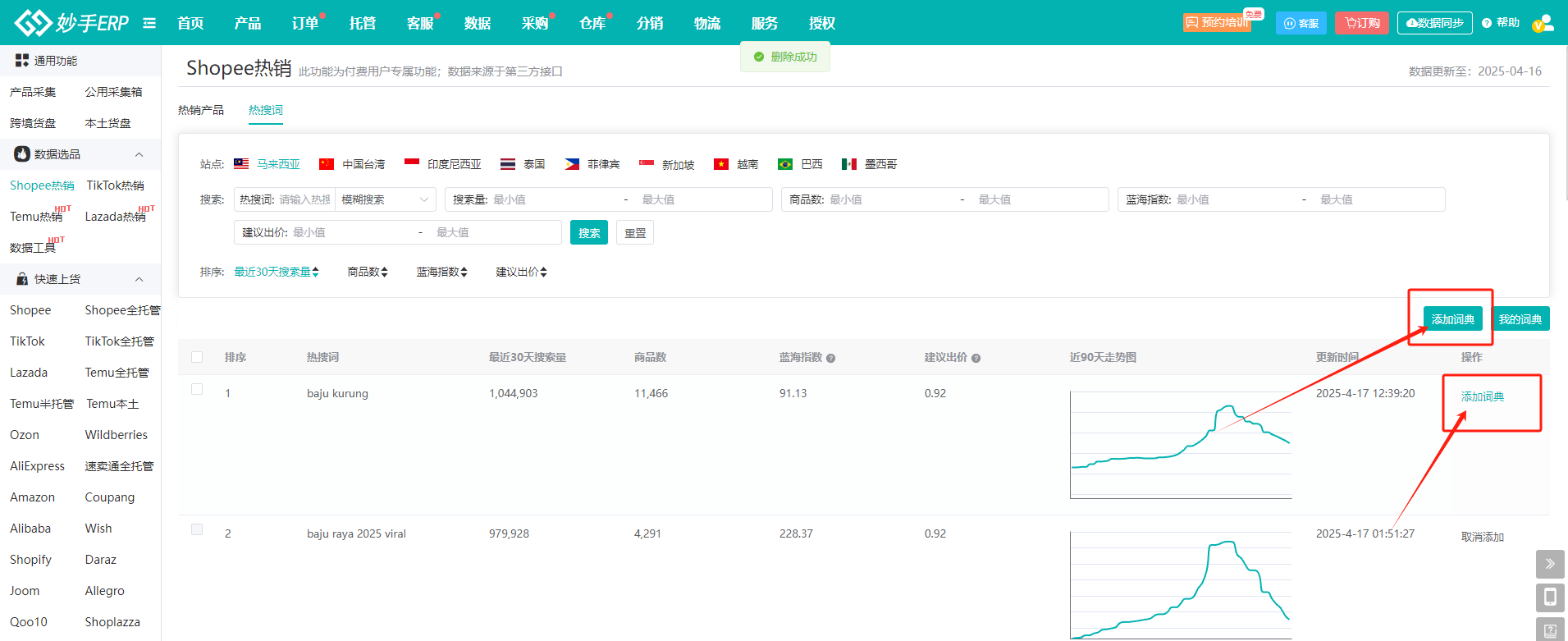The width and height of the screenshot is (1568, 641).
Task: Click the 重置 reset button
Action: [635, 232]
